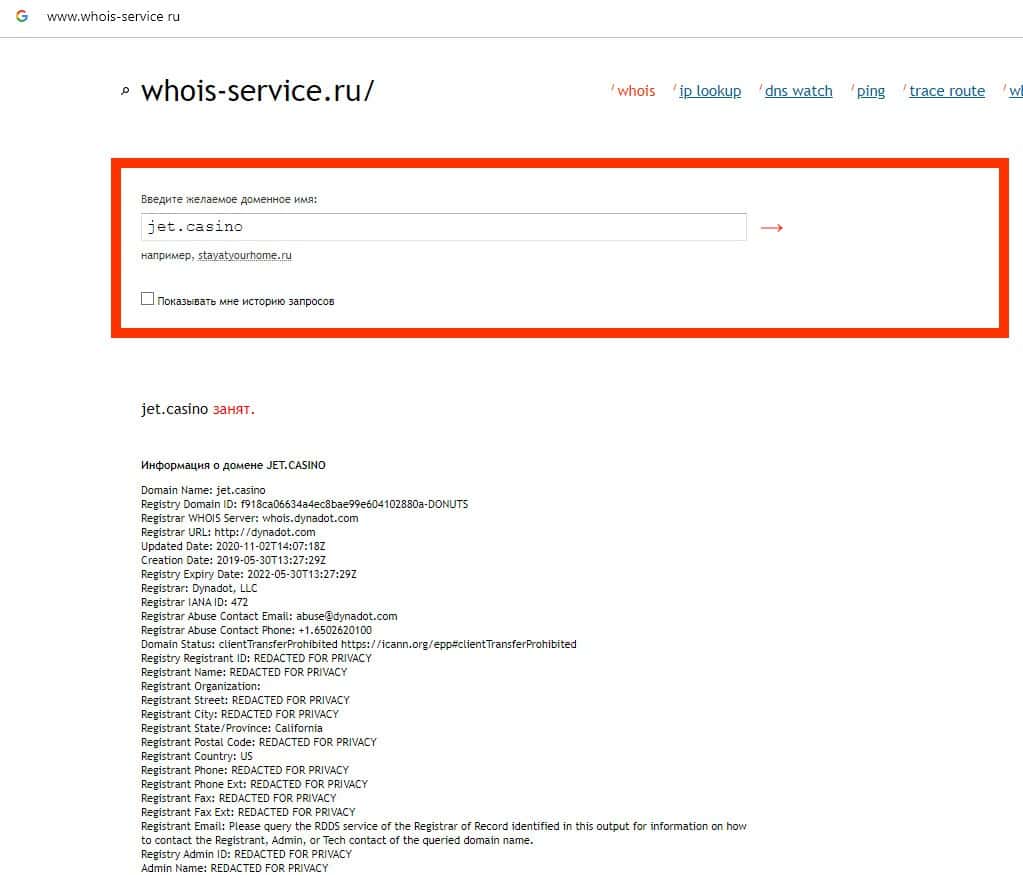Image resolution: width=1023 pixels, height=875 pixels.
Task: Click the Creation Date 2019-05-30 line
Action: tap(233, 560)
